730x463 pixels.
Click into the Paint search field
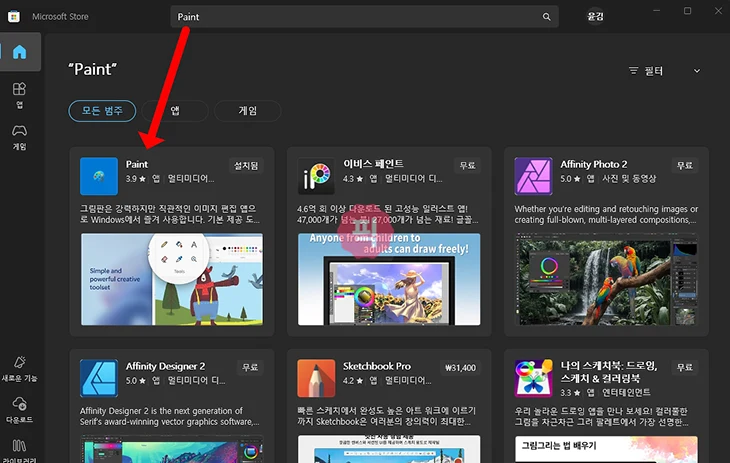(x=364, y=17)
